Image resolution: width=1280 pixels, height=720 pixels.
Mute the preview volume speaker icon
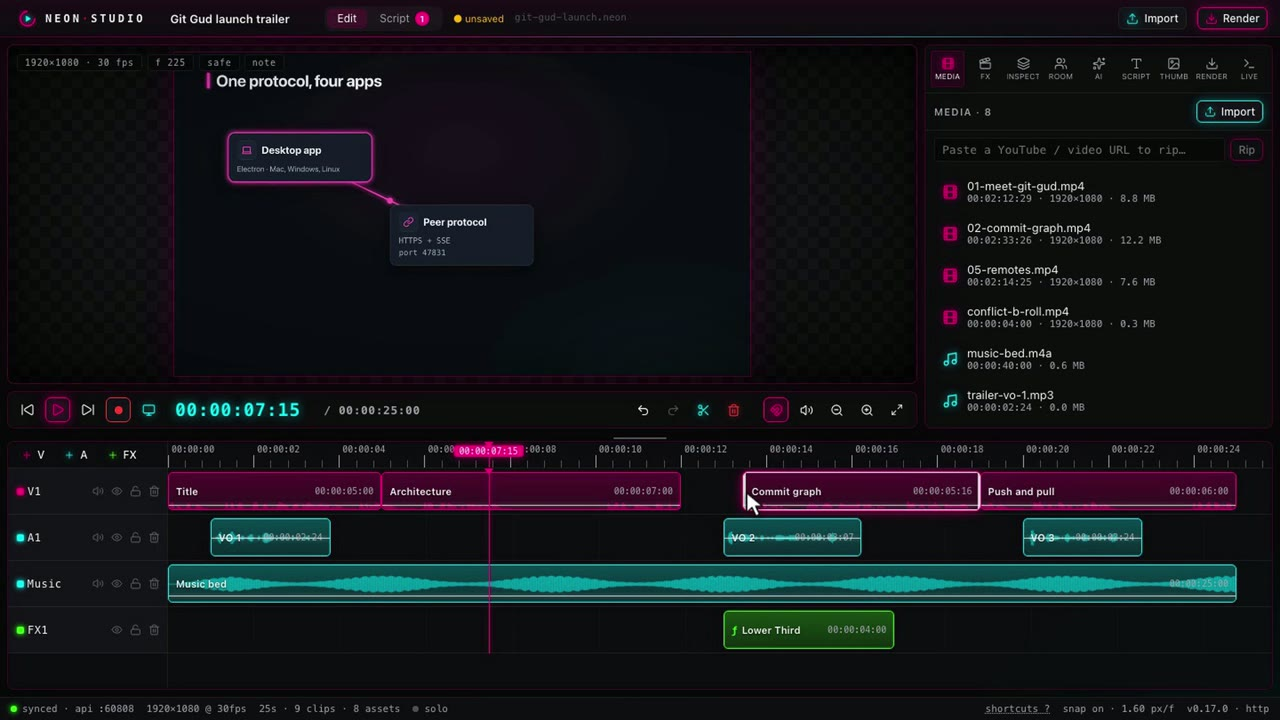coord(806,410)
